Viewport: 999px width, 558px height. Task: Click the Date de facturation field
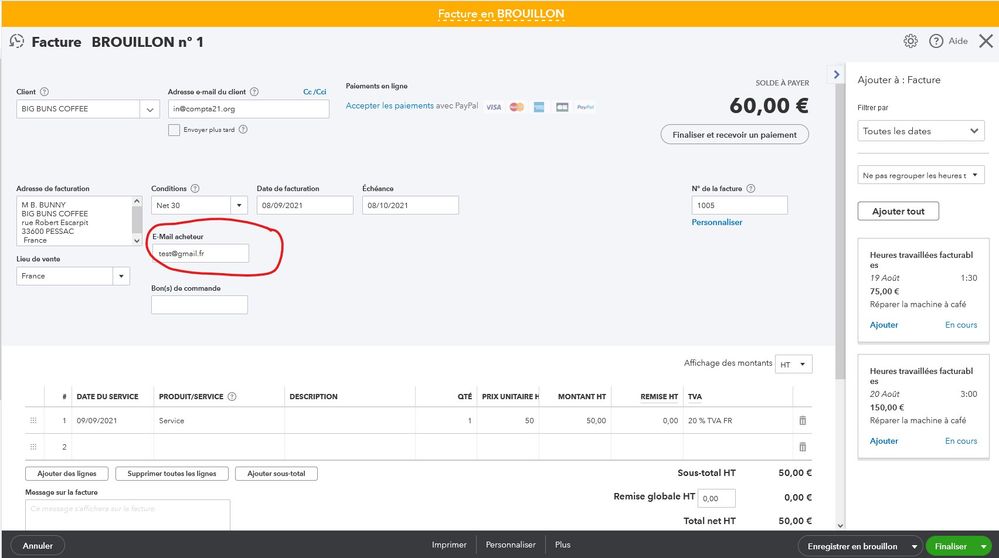305,205
